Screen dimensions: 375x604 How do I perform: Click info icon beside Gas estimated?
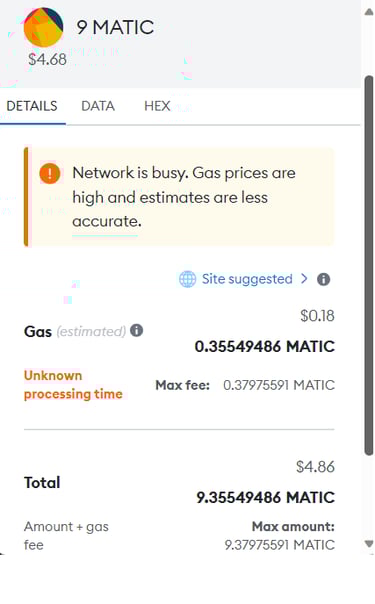[x=137, y=330]
